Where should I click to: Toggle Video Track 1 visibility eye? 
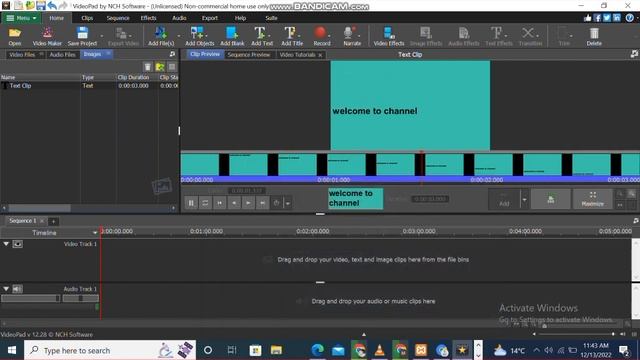[17, 244]
